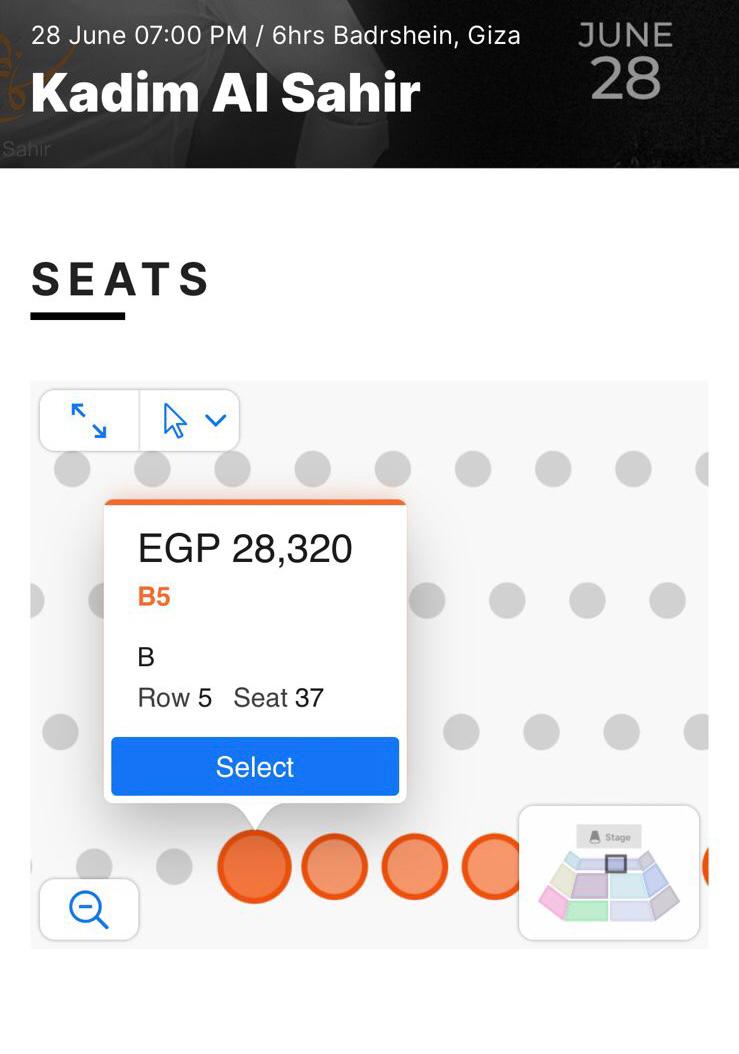Choose the third orange seat in the row
The height and width of the screenshot is (1054, 739).
click(x=414, y=866)
